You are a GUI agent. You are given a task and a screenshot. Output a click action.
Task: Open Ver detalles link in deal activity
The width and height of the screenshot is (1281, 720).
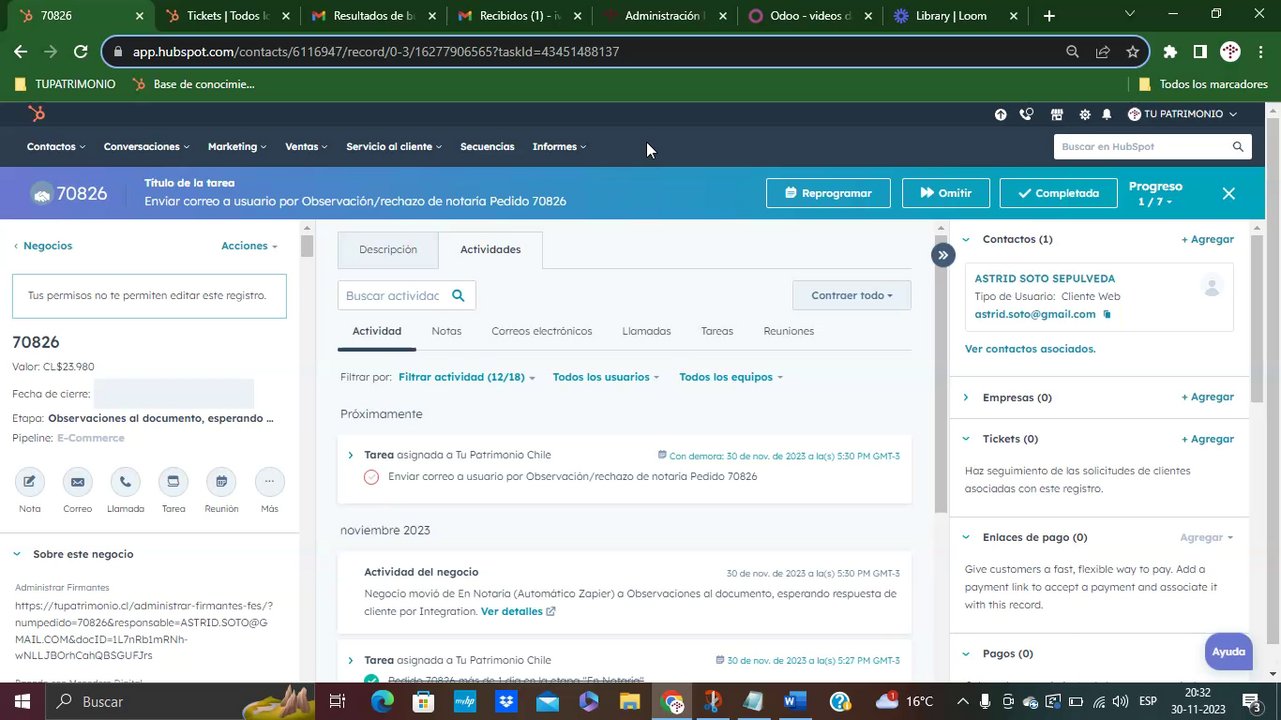pyautogui.click(x=518, y=611)
